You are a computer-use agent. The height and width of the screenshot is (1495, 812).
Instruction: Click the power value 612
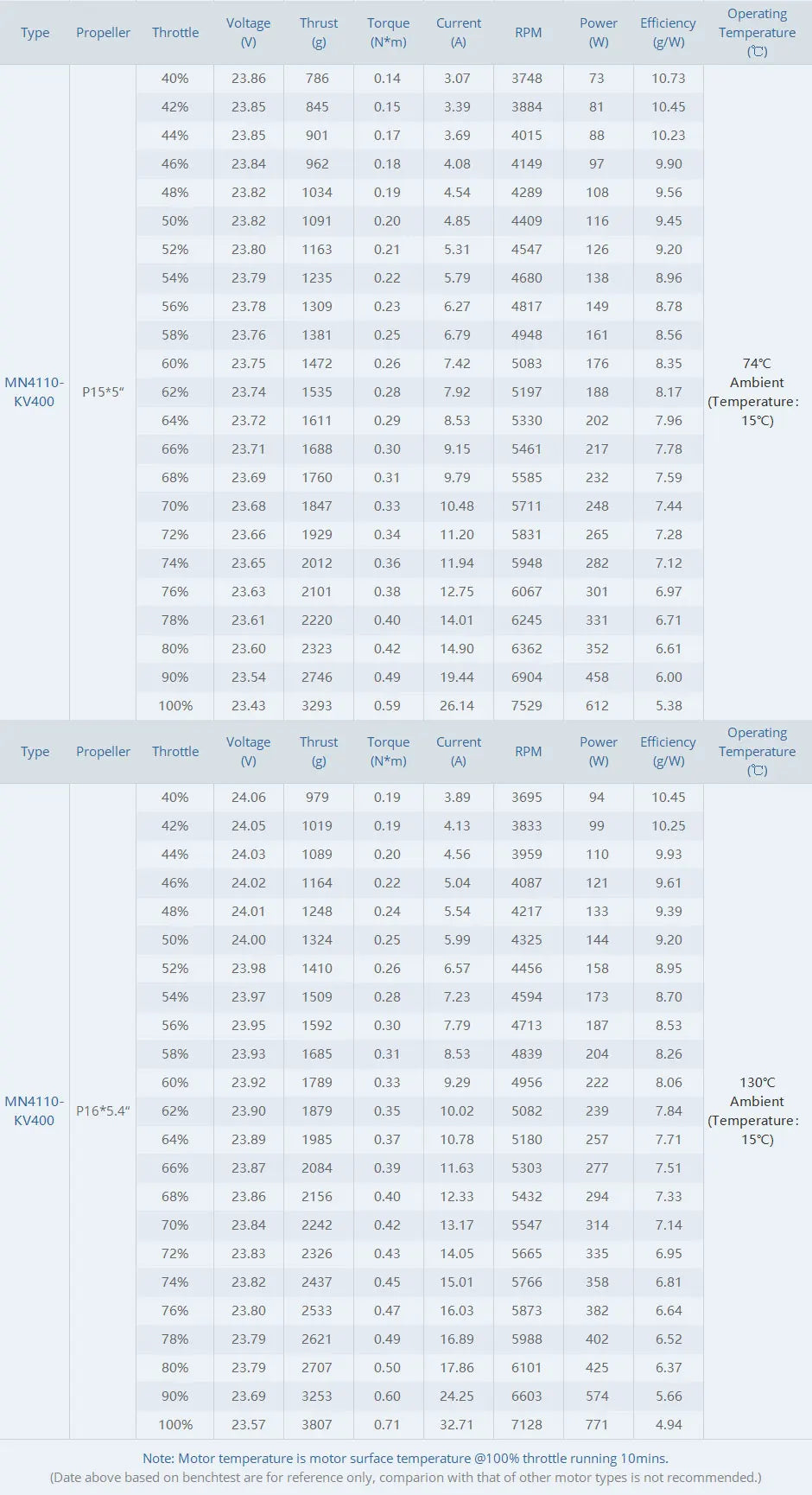click(597, 705)
